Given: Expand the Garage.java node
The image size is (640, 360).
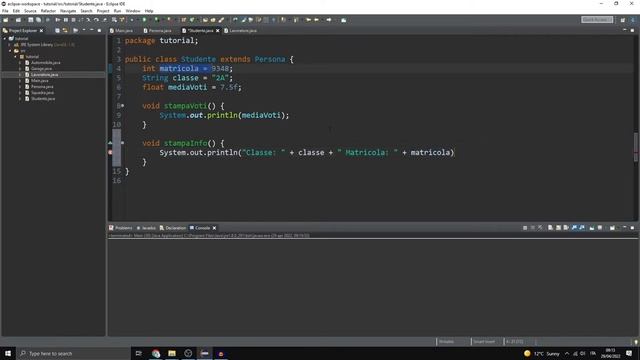Looking at the screenshot, I should 20,69.
